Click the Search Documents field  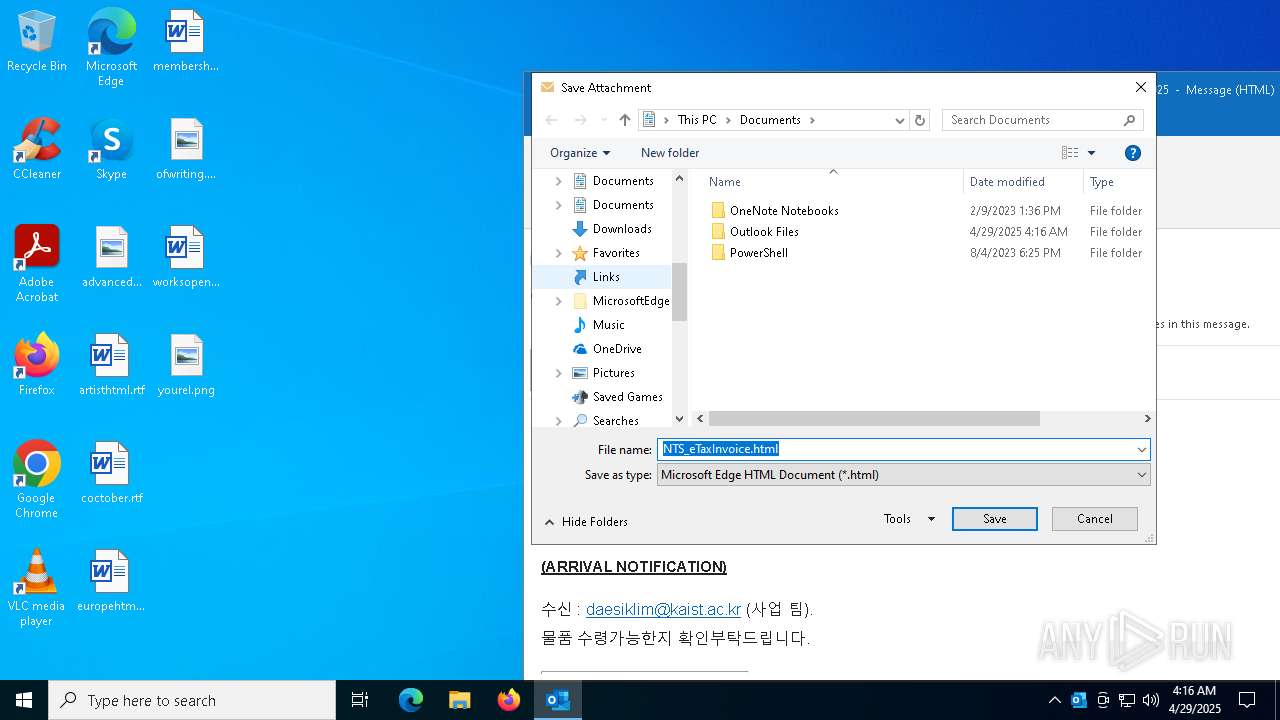click(1042, 120)
